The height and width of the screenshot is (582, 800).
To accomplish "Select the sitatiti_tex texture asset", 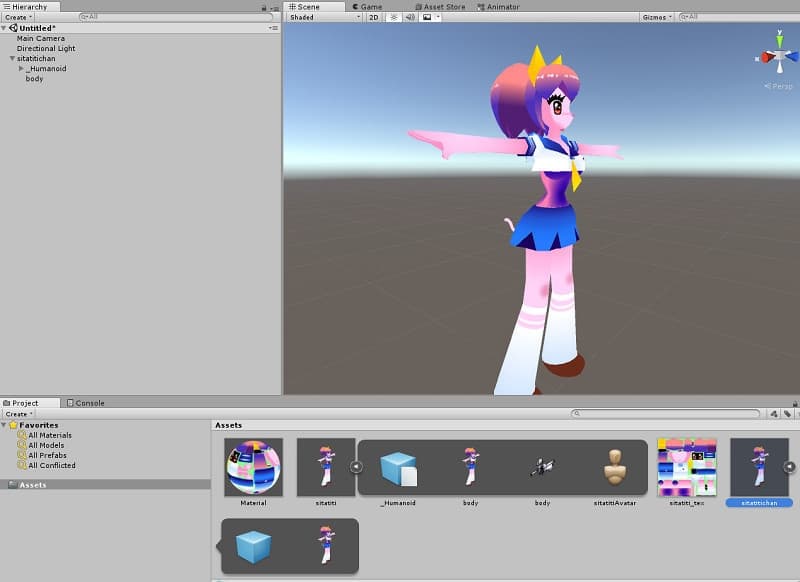I will coord(686,467).
